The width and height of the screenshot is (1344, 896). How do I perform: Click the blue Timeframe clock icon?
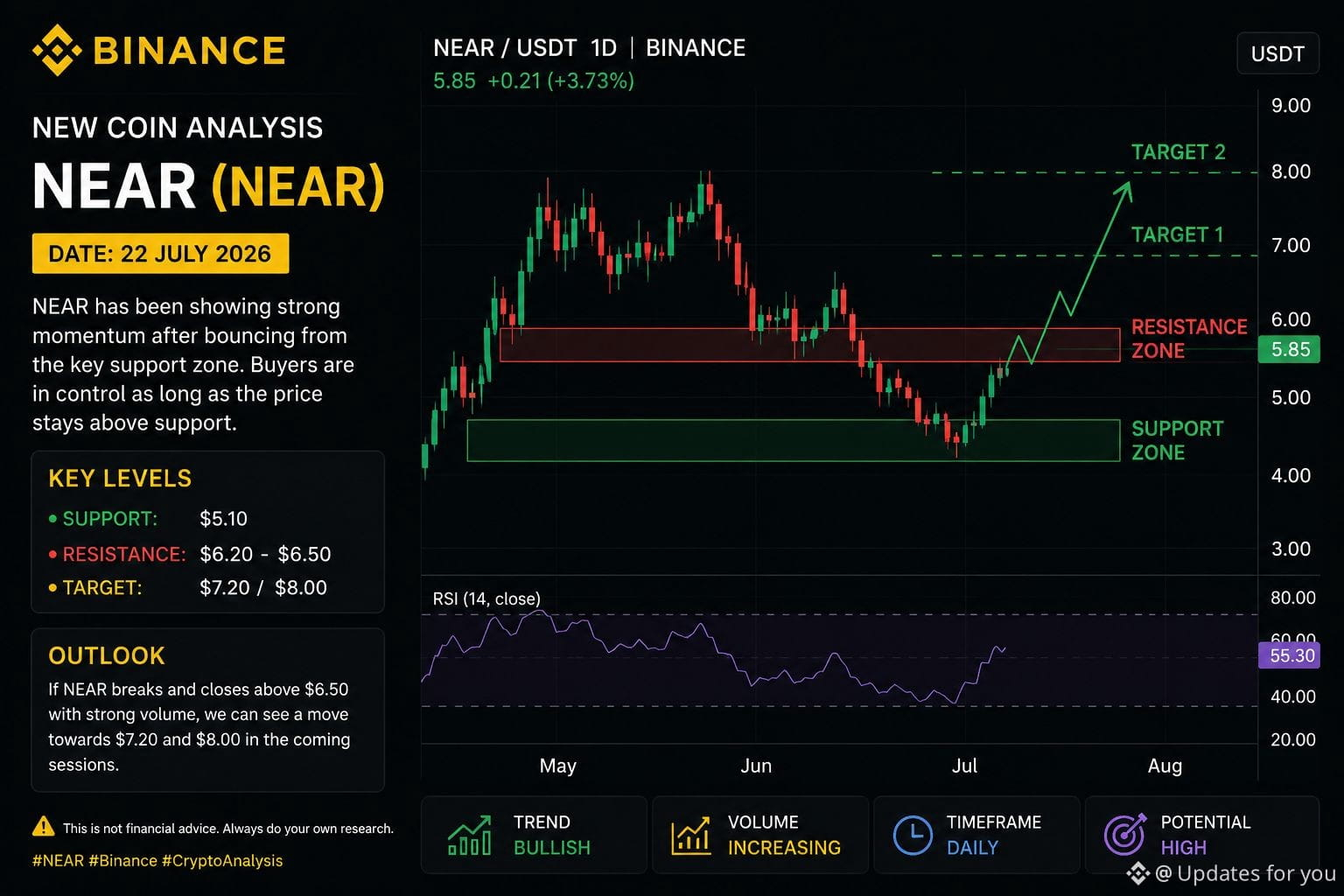tap(913, 835)
